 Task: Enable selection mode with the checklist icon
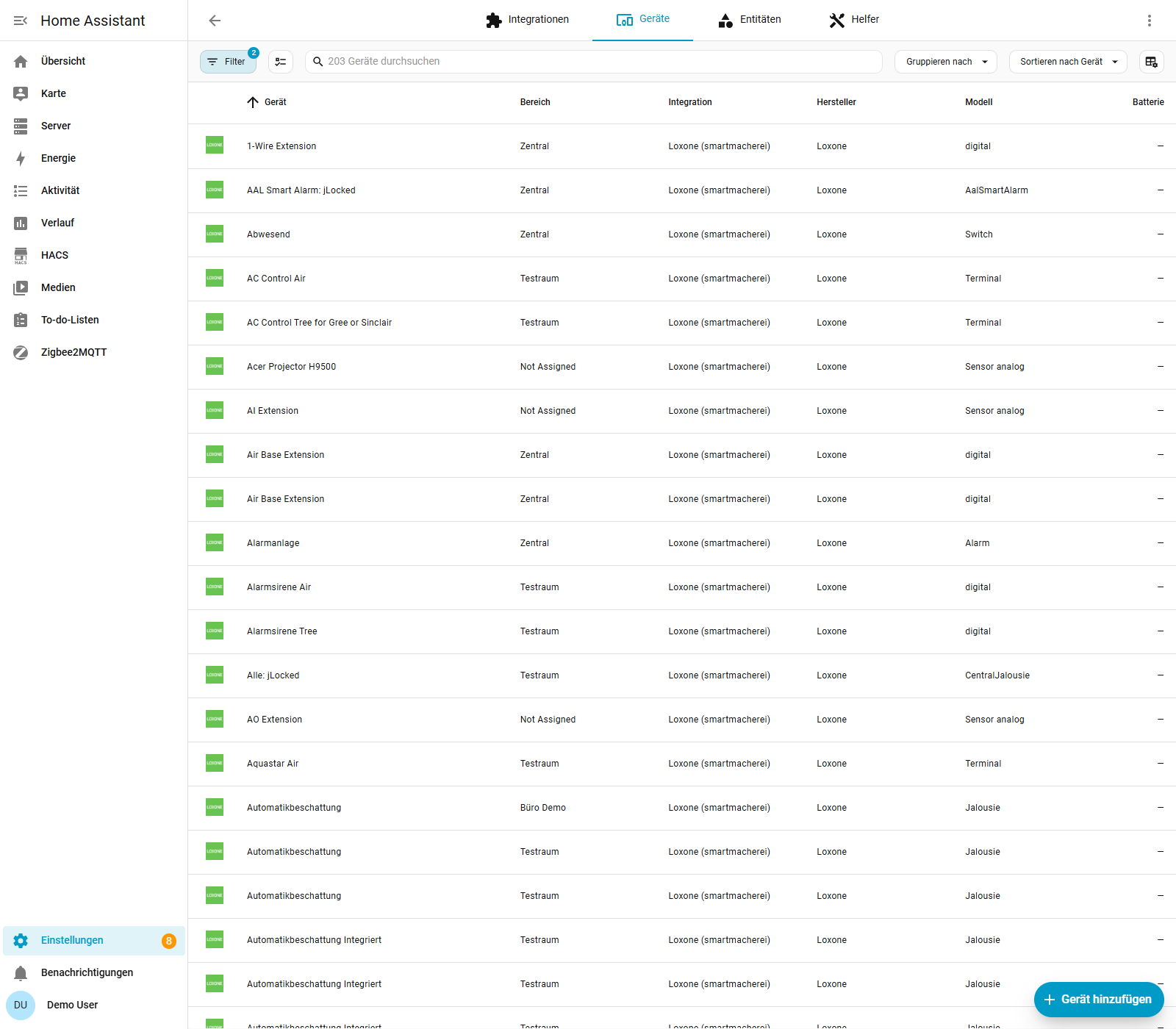[x=281, y=62]
